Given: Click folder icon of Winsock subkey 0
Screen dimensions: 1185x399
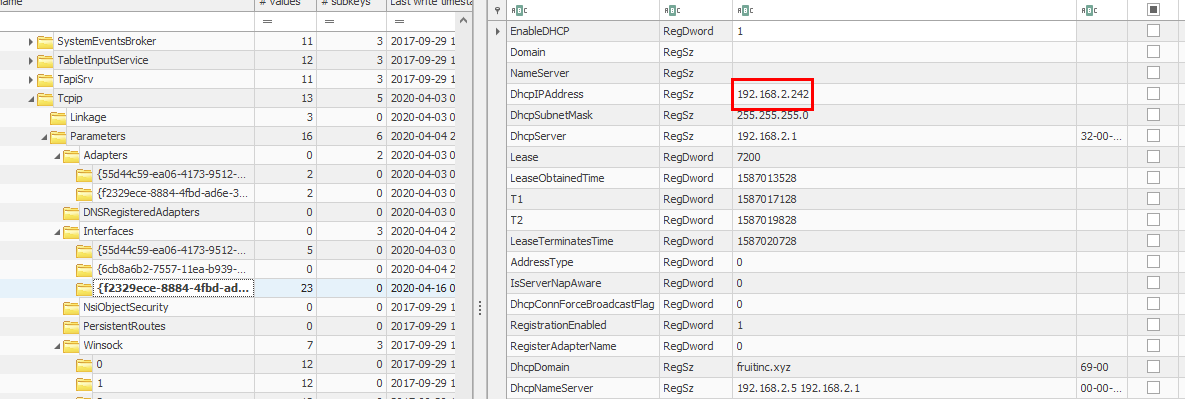Looking at the screenshot, I should (85, 365).
